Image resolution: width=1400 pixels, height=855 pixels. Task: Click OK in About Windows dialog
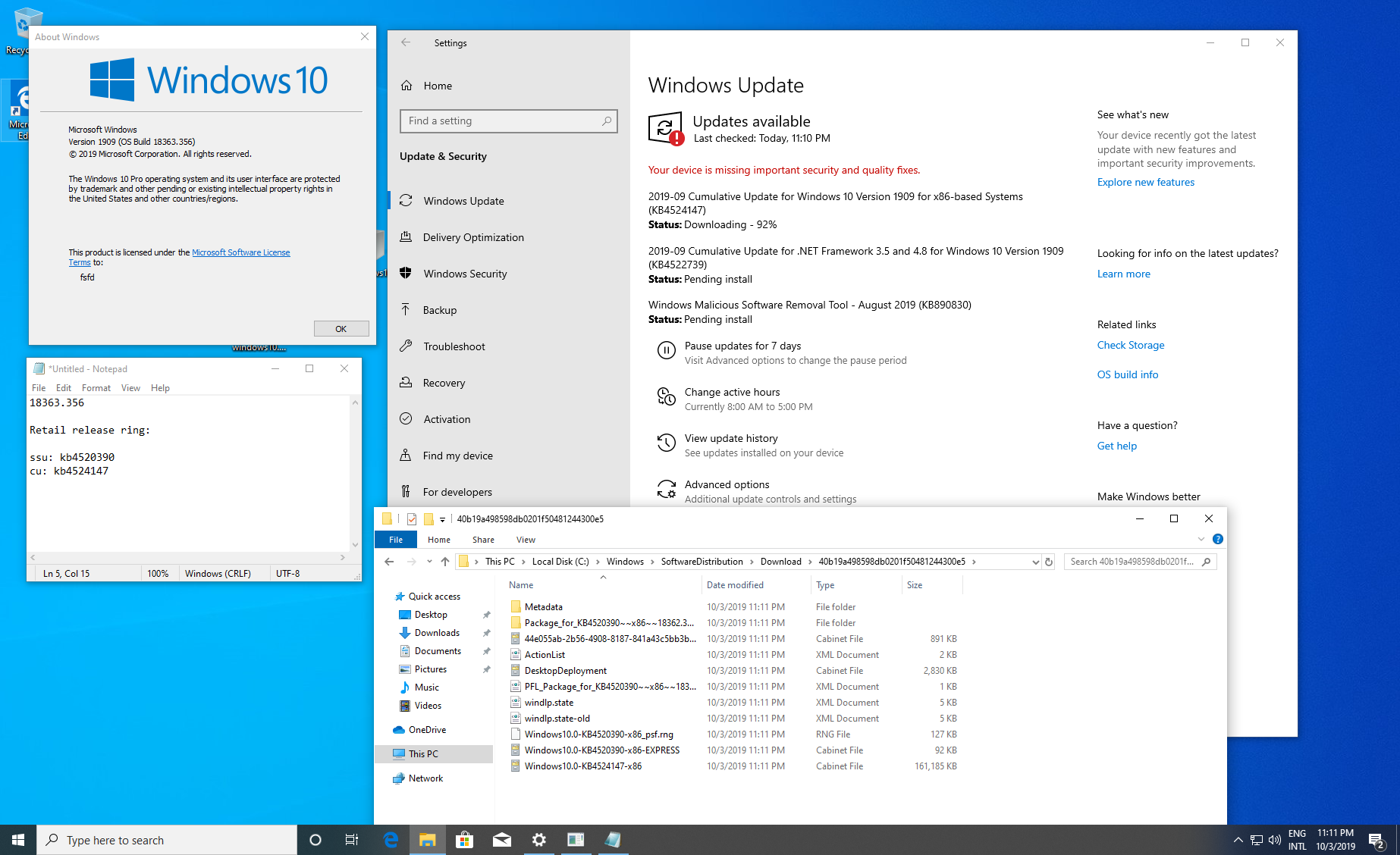pyautogui.click(x=341, y=328)
